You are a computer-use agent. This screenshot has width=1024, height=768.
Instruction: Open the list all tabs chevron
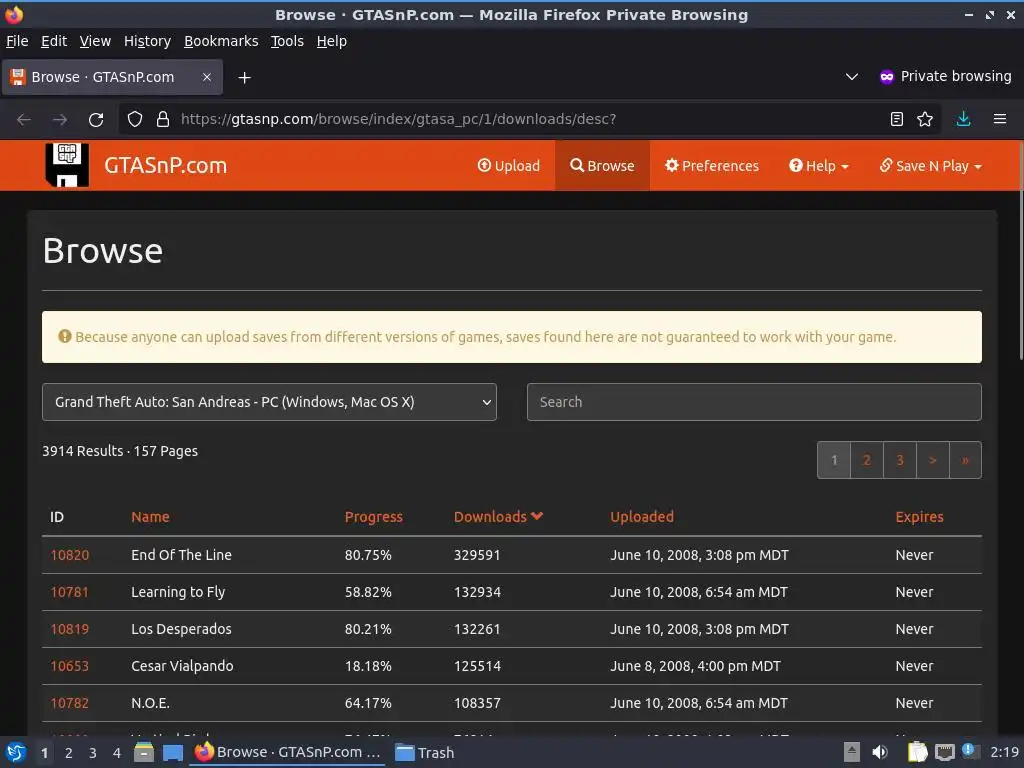click(x=852, y=76)
